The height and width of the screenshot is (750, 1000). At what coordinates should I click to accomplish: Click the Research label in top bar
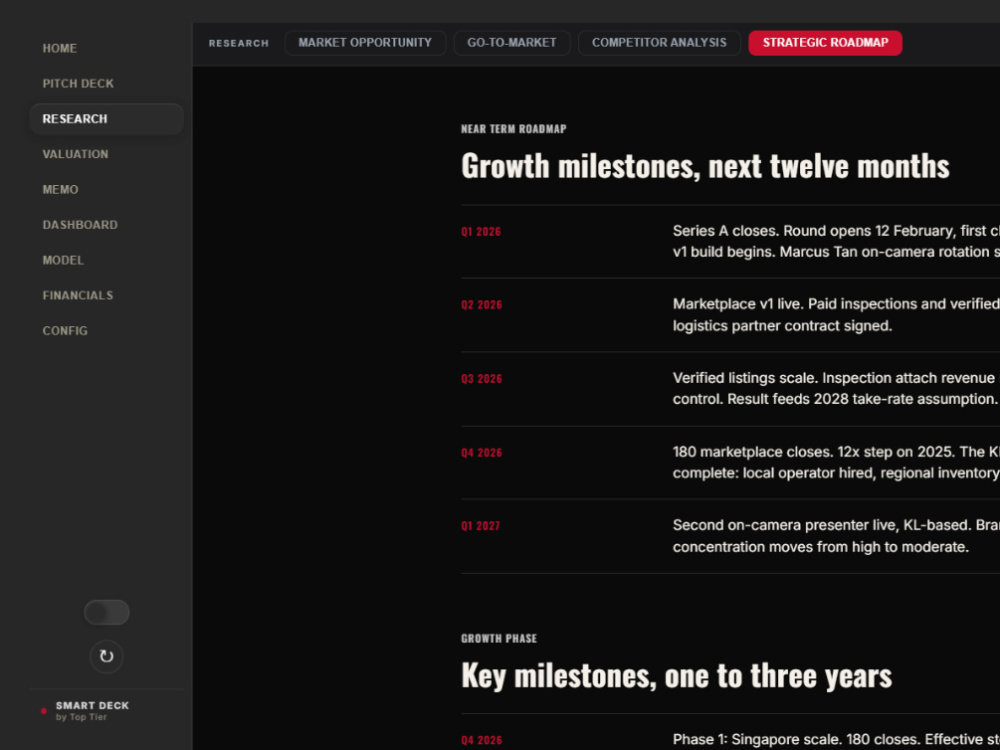pyautogui.click(x=239, y=43)
